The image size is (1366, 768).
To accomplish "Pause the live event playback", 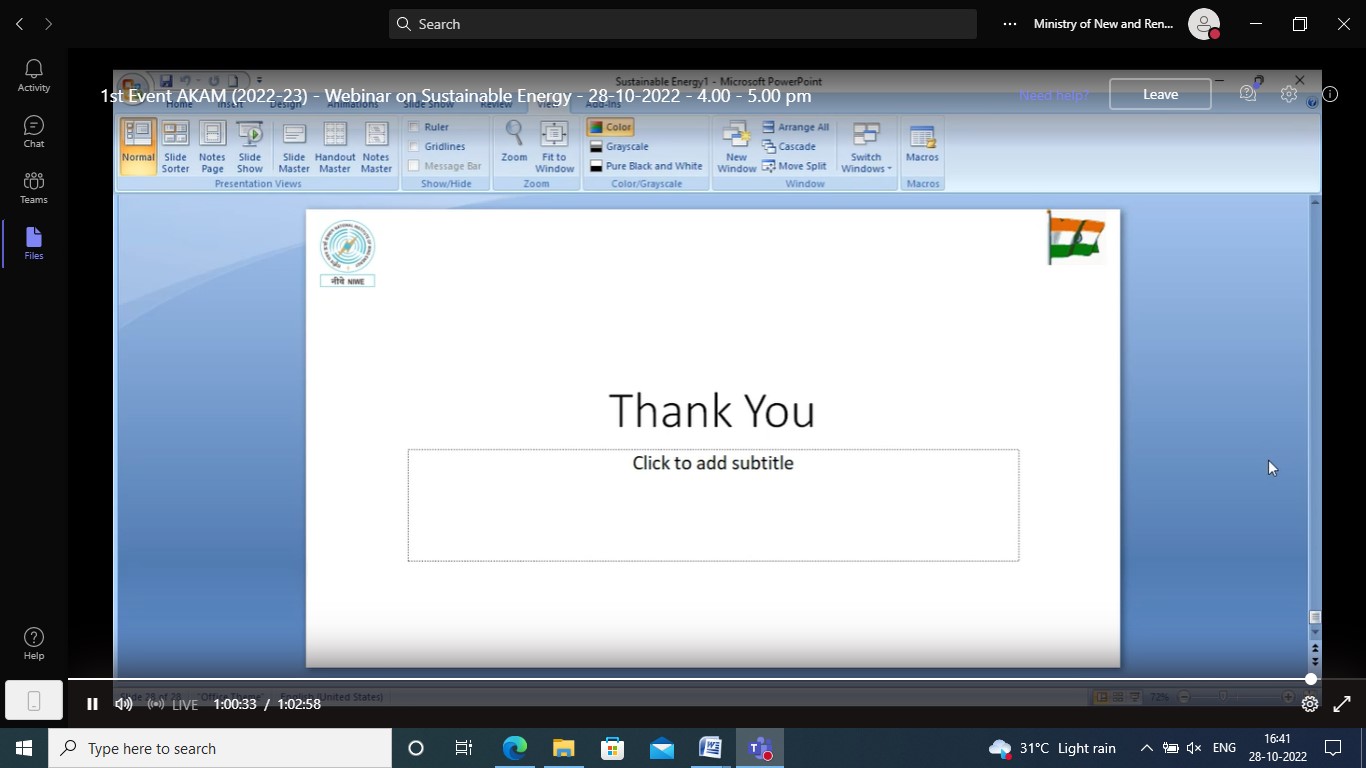I will point(92,704).
